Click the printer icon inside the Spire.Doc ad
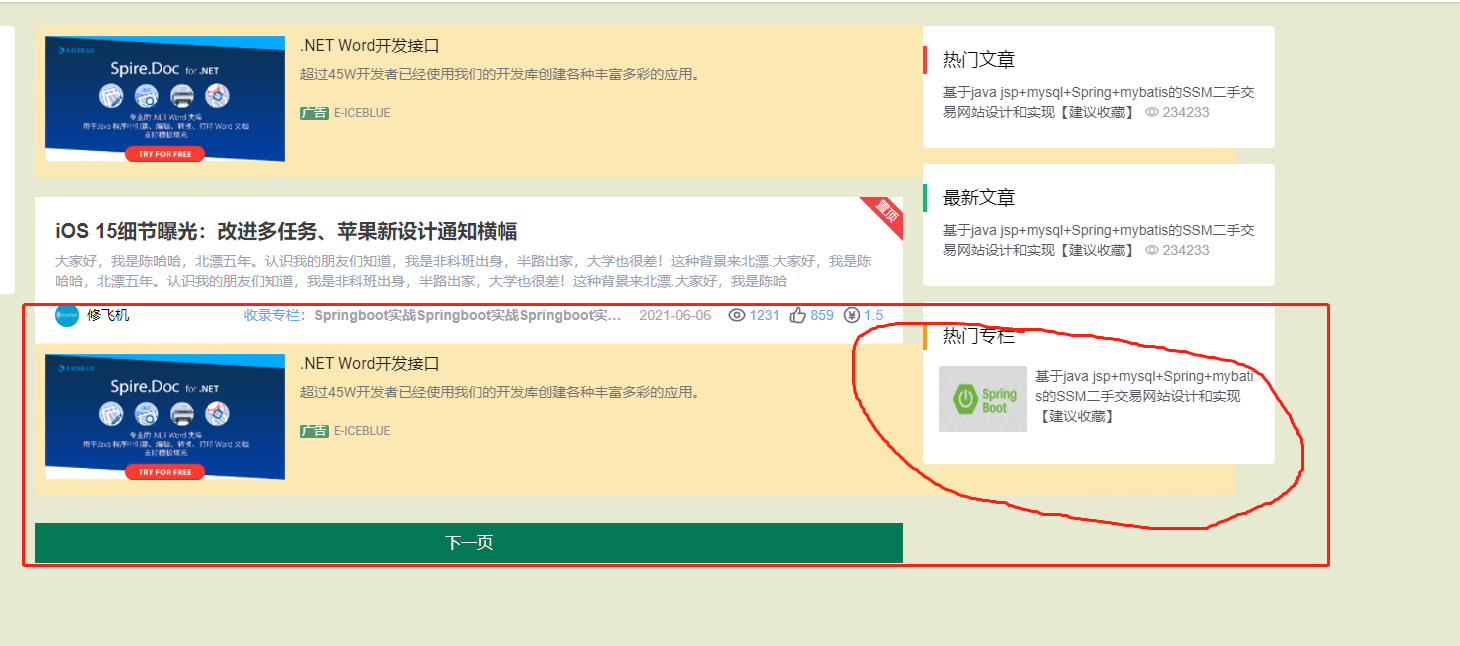The height and width of the screenshot is (646, 1460). click(181, 94)
